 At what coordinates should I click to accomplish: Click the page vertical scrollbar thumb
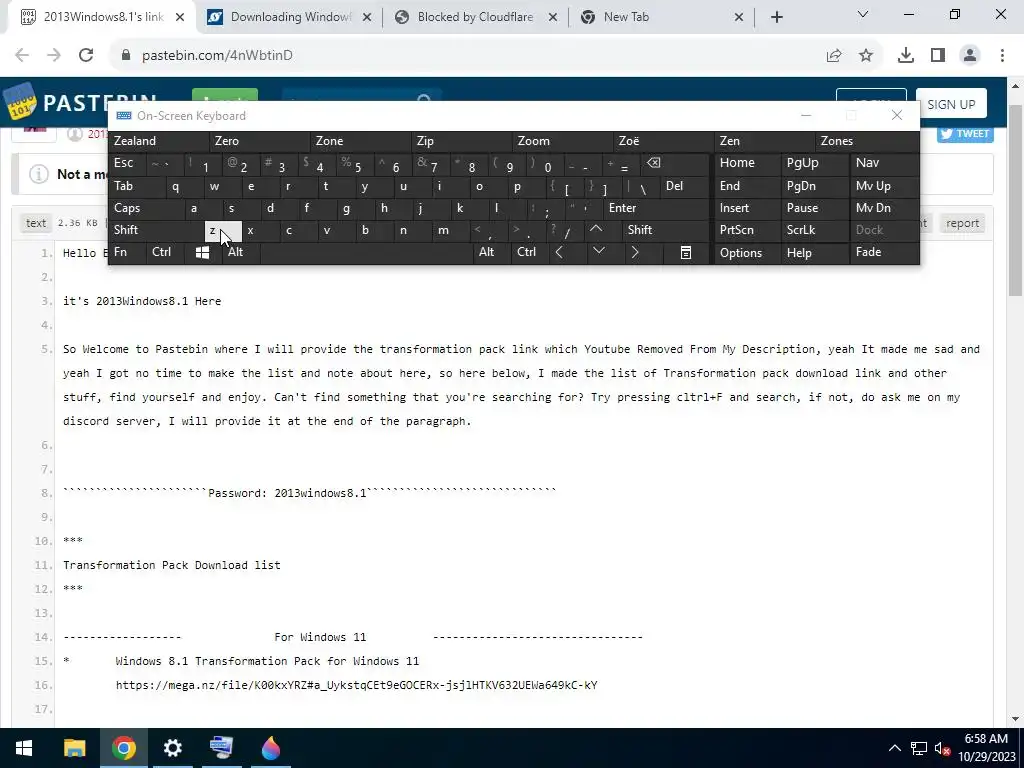[1016, 199]
